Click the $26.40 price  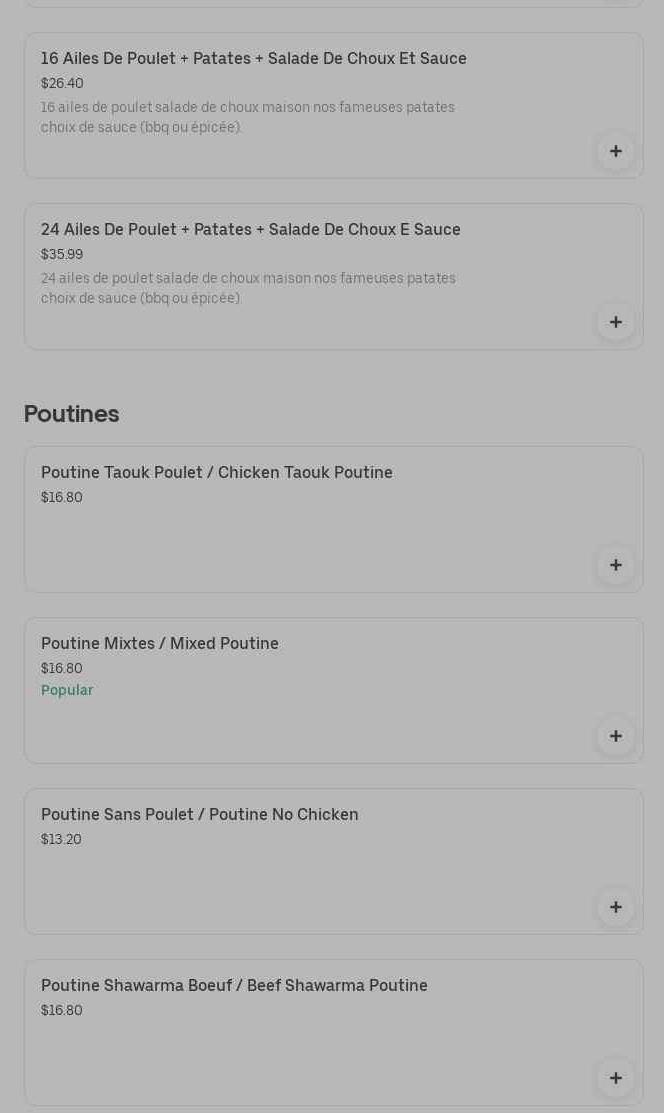point(62,83)
